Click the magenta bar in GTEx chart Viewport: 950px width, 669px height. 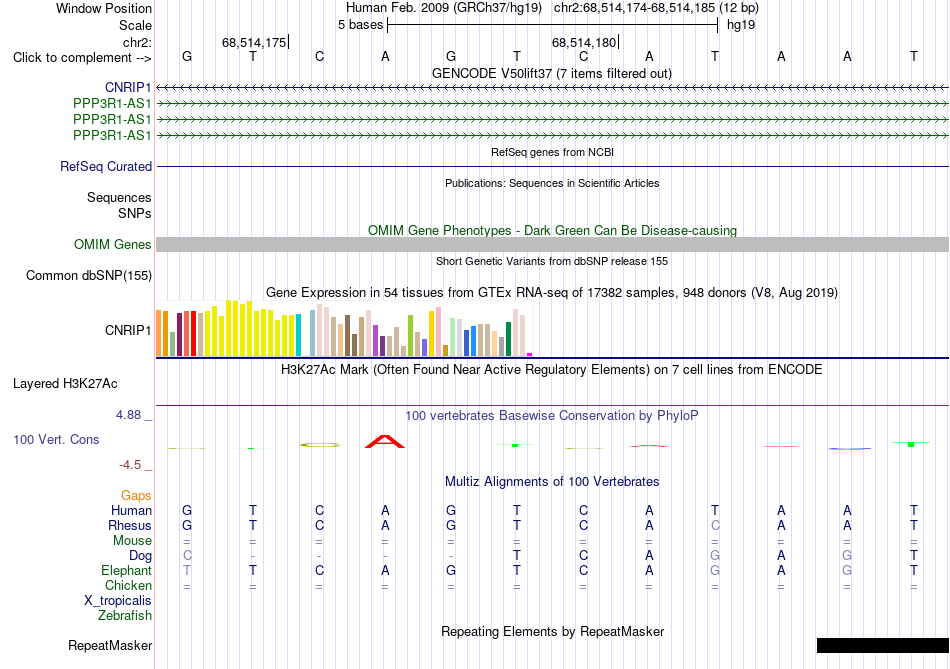pyautogui.click(x=530, y=354)
